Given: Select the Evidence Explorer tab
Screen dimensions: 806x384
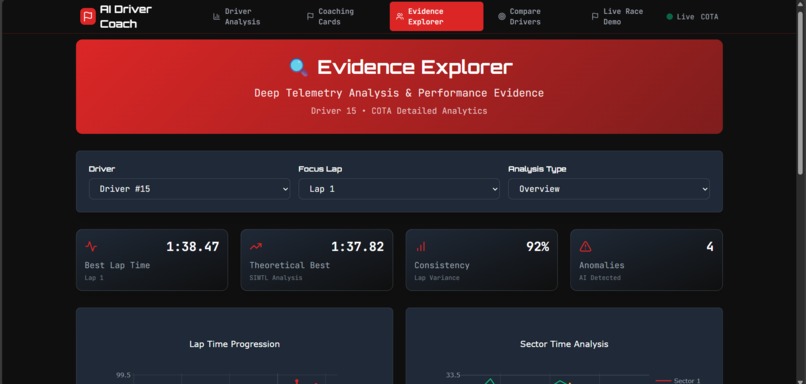Looking at the screenshot, I should tap(436, 16).
